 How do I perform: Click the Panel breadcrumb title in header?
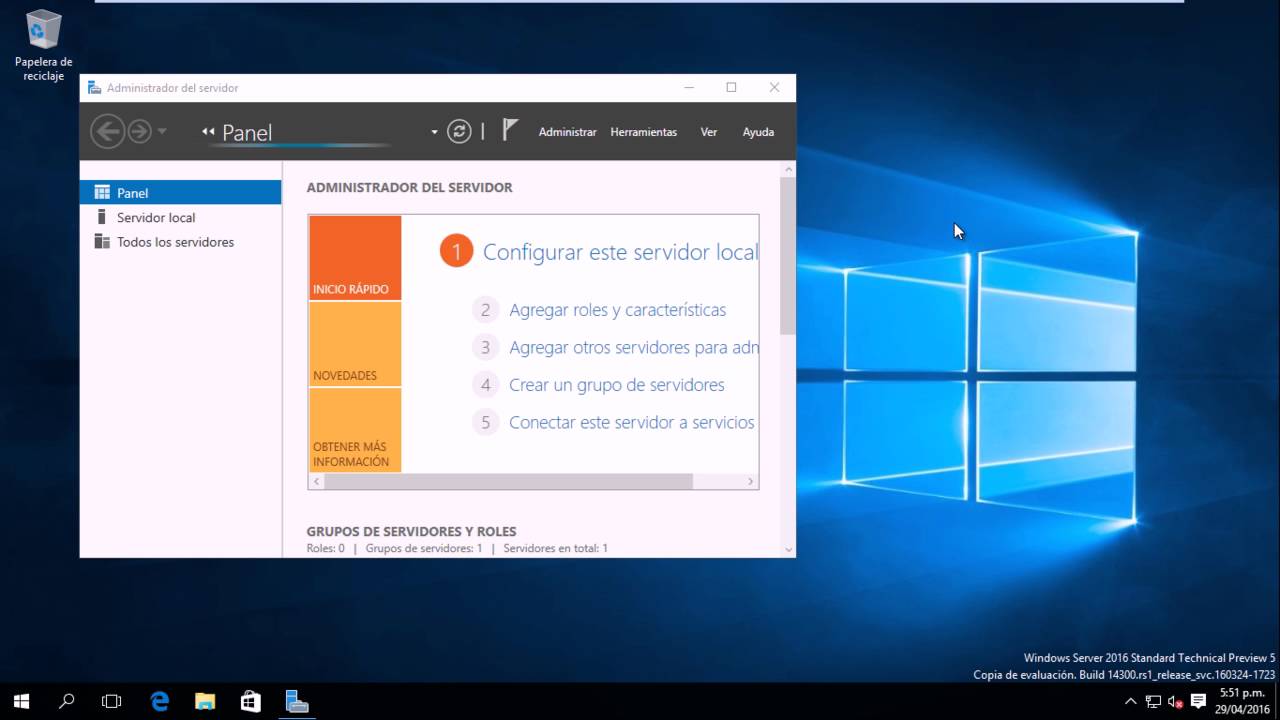point(247,133)
